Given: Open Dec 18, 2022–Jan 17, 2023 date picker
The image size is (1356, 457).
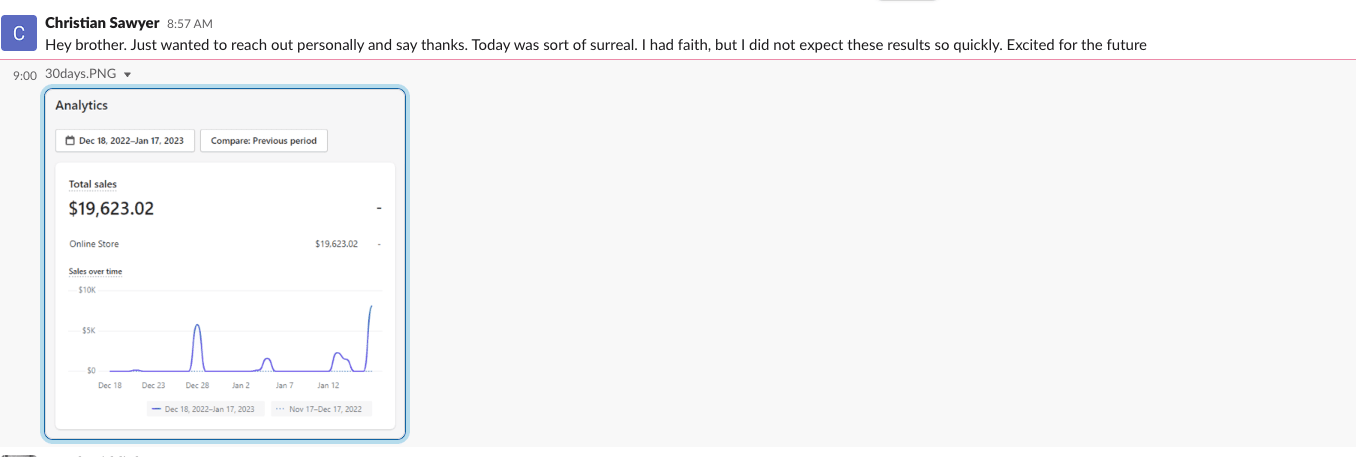Looking at the screenshot, I should [x=125, y=141].
